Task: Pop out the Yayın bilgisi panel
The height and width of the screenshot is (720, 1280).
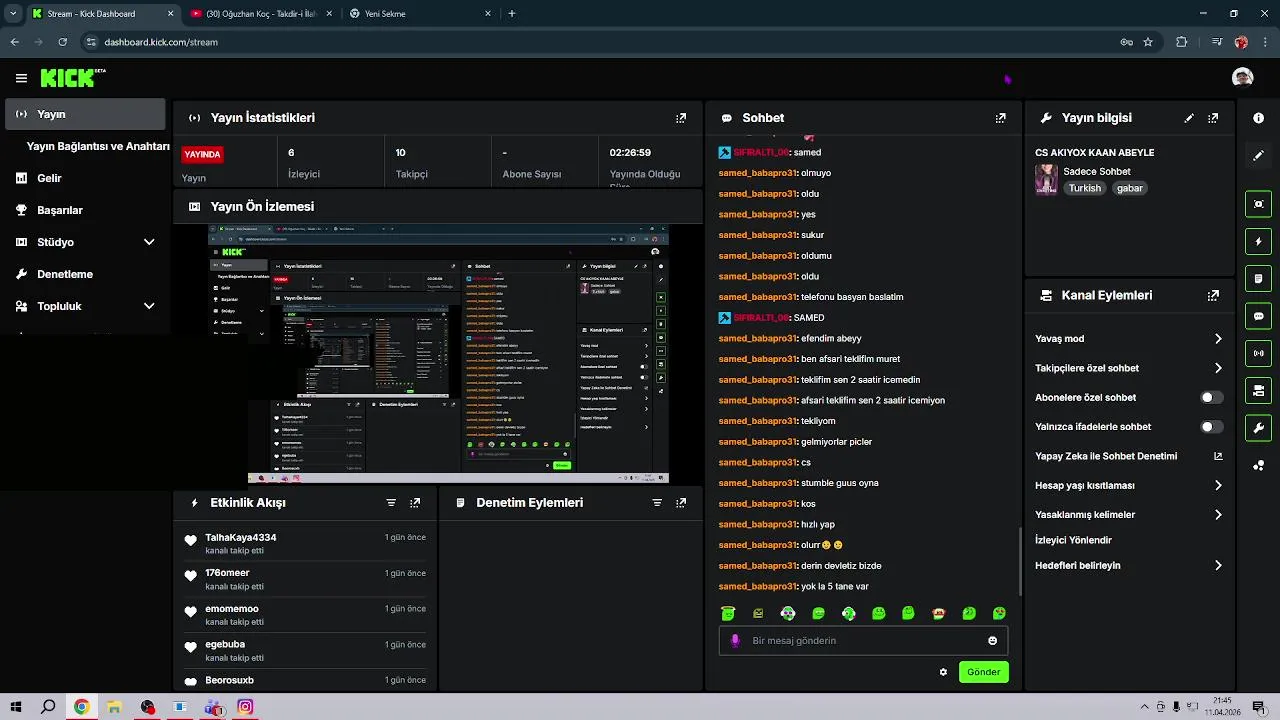Action: point(1213,118)
